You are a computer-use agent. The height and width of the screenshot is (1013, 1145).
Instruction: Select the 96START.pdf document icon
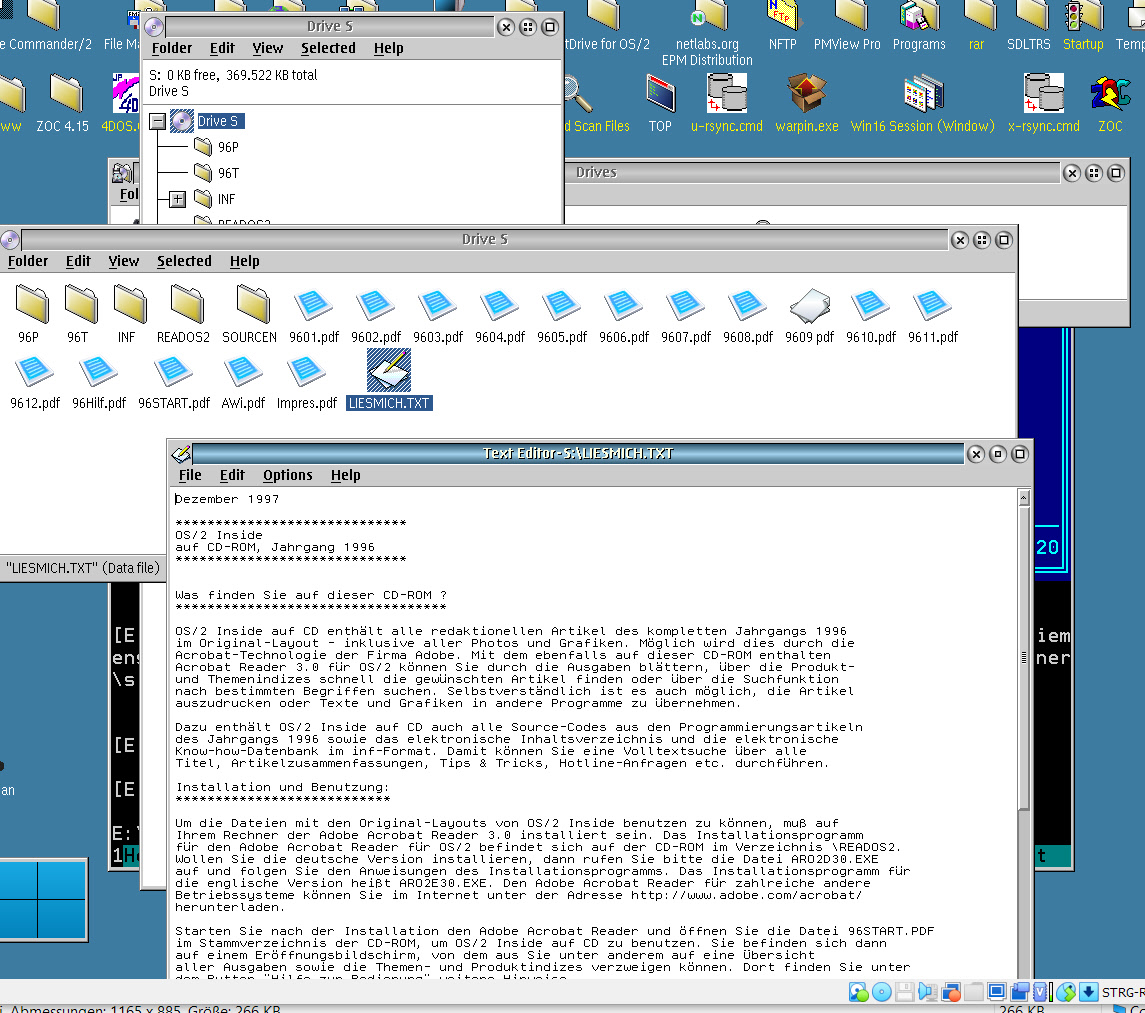[173, 370]
